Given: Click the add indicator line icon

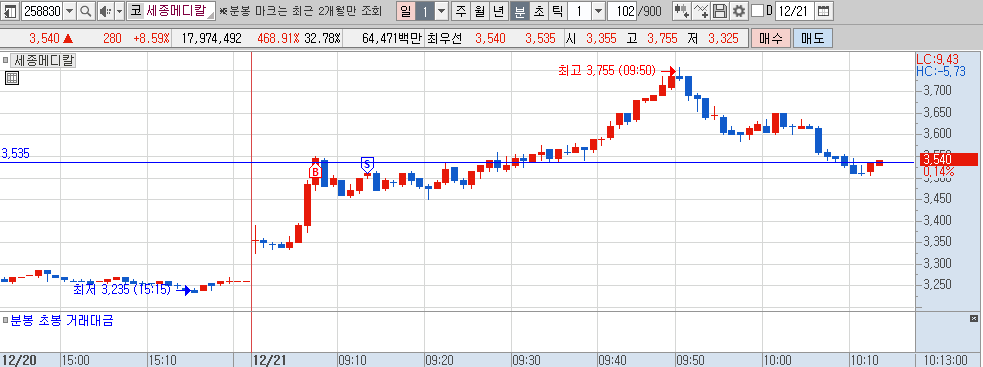Looking at the screenshot, I should coord(702,11).
